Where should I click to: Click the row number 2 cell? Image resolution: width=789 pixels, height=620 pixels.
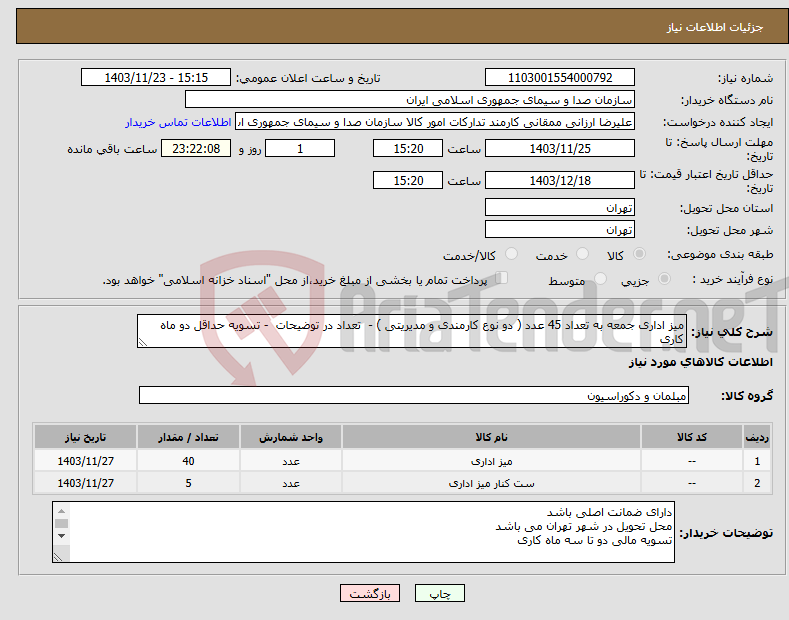click(757, 483)
